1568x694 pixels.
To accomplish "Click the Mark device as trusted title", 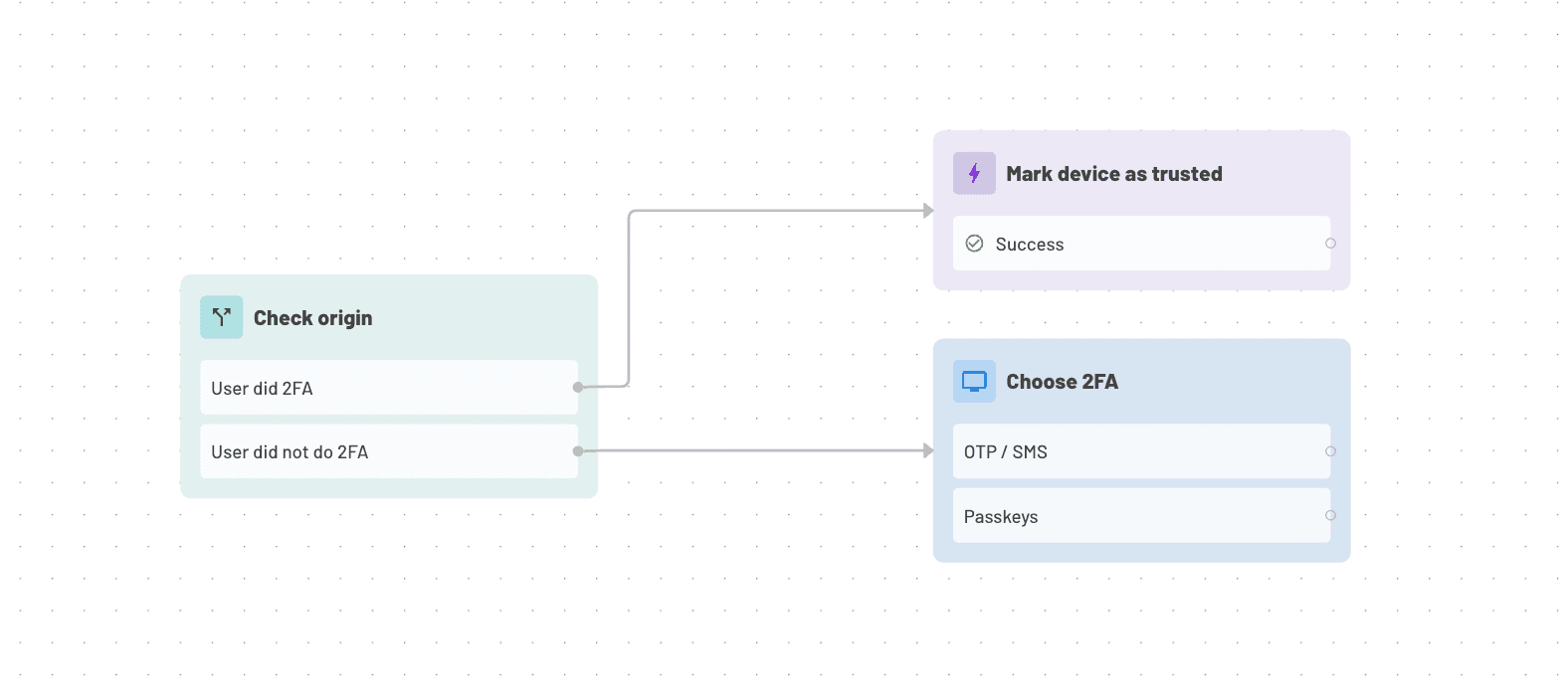I will (x=1114, y=174).
